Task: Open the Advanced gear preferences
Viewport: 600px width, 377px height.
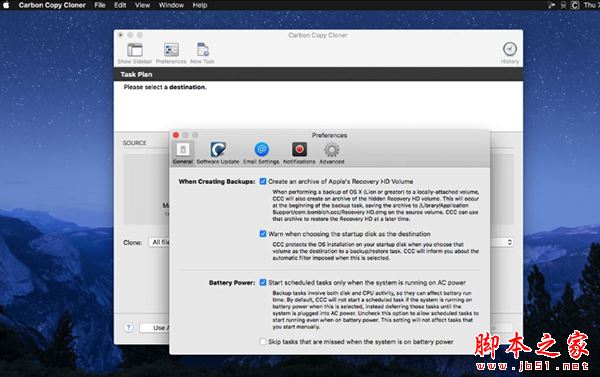Action: (332, 153)
